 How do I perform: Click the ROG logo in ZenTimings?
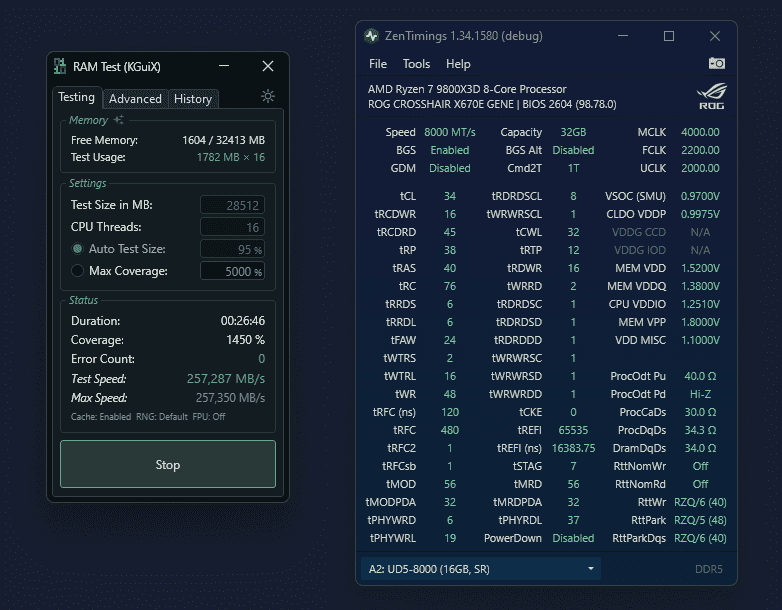point(711,97)
